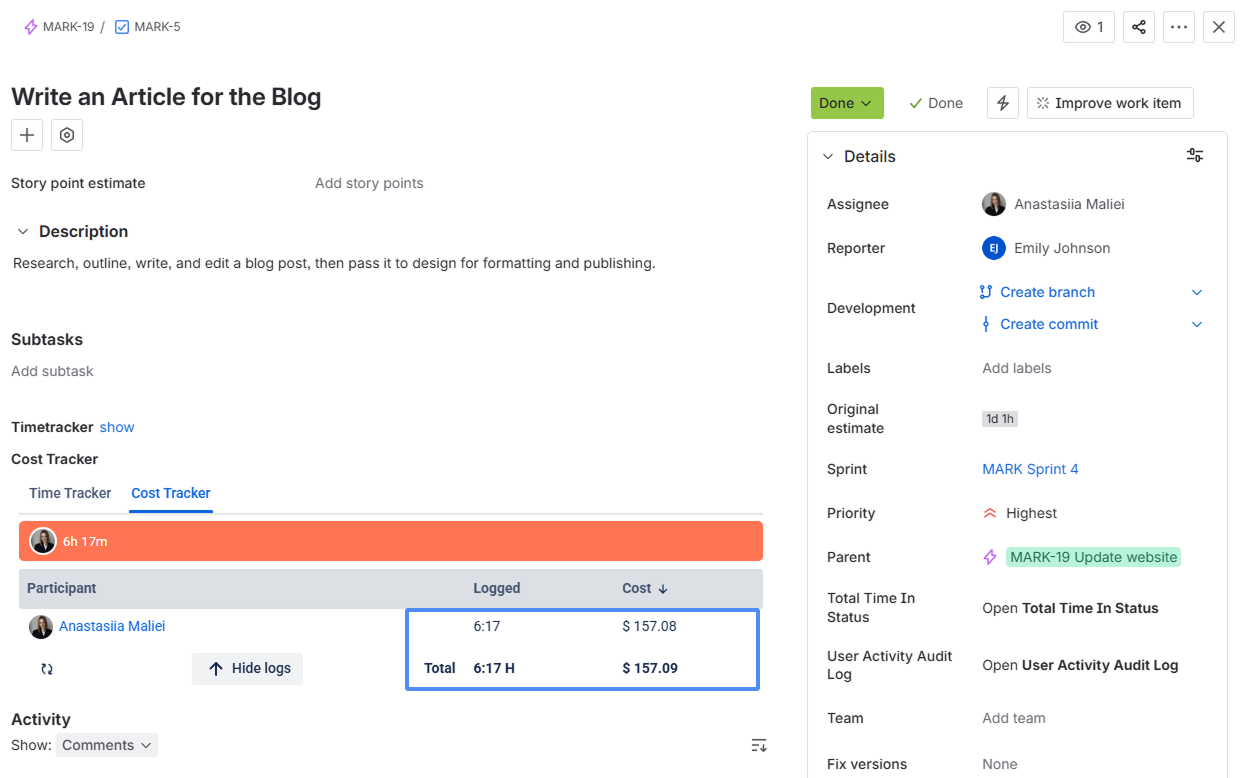Click the refresh icon in Cost Tracker
1241x778 pixels.
pyautogui.click(x=47, y=669)
